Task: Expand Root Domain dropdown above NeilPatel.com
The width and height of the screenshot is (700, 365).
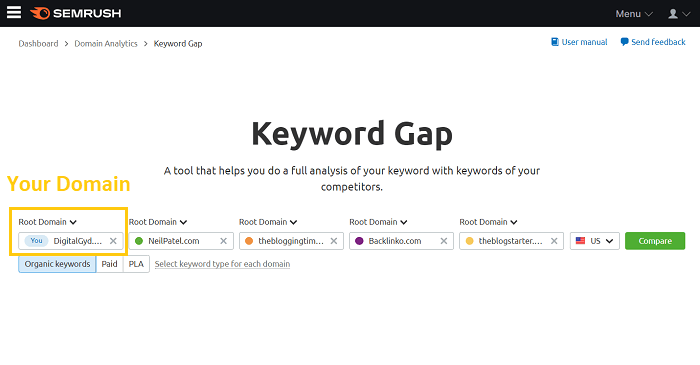Action: pos(158,222)
